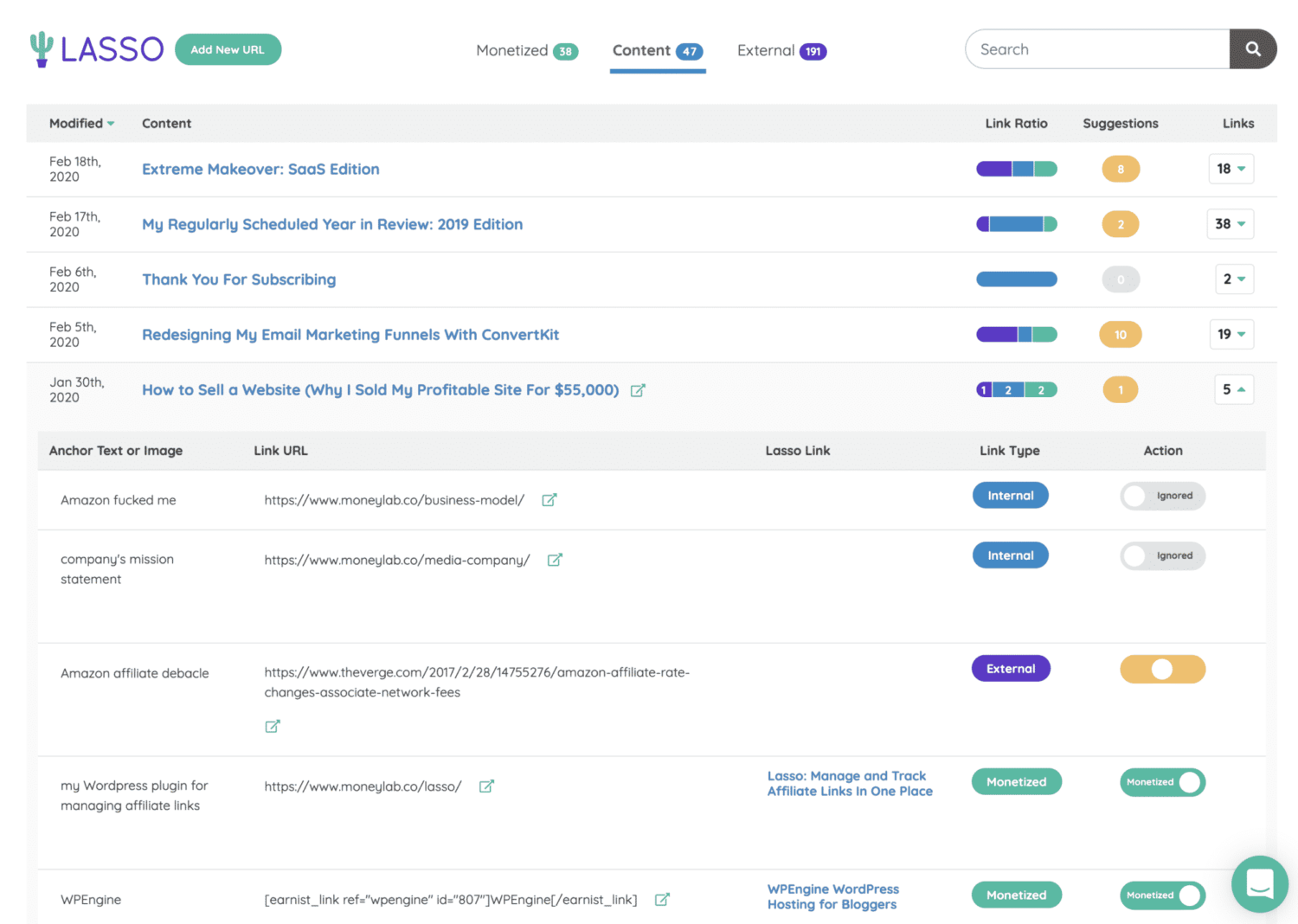Click the 'Lasso Link' column header
Viewport: 1298px width, 924px height.
pyautogui.click(x=798, y=451)
